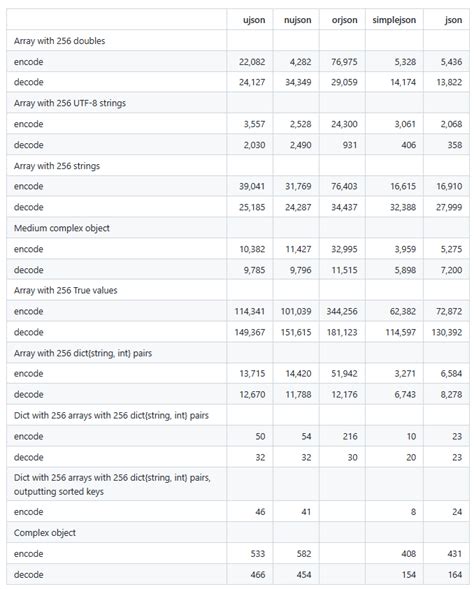The width and height of the screenshot is (474, 589).
Task: Click the json decode value 358
Action: coord(455,145)
